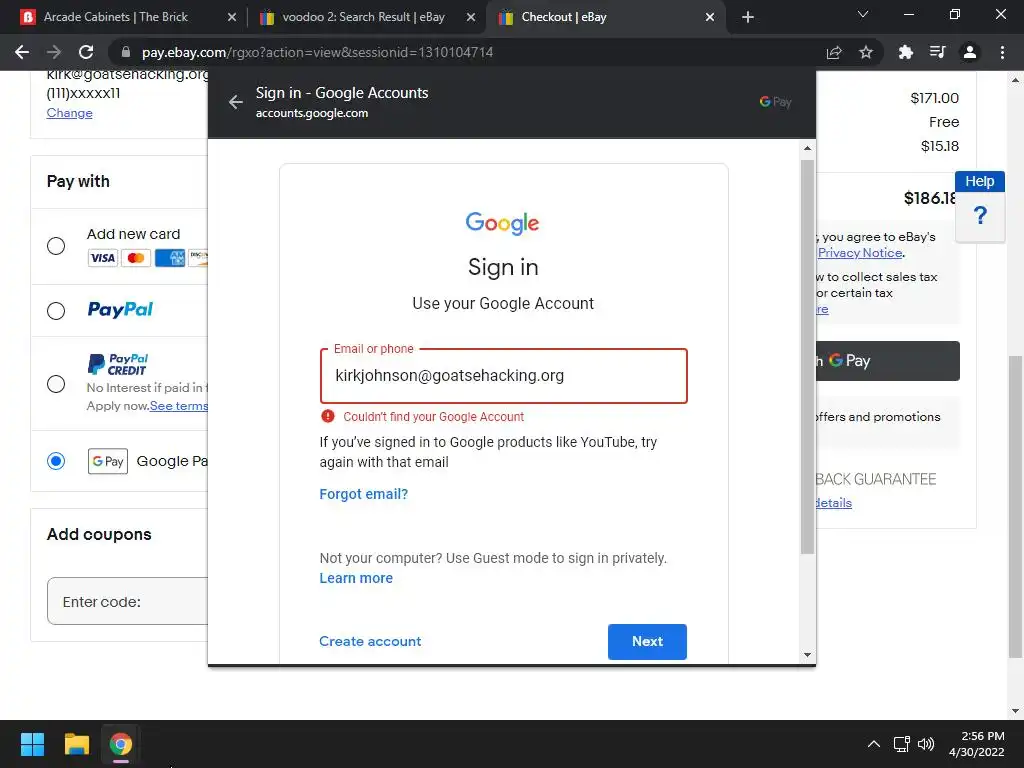Click the Visa card icon
Screen dimensions: 1024x768
tap(103, 258)
